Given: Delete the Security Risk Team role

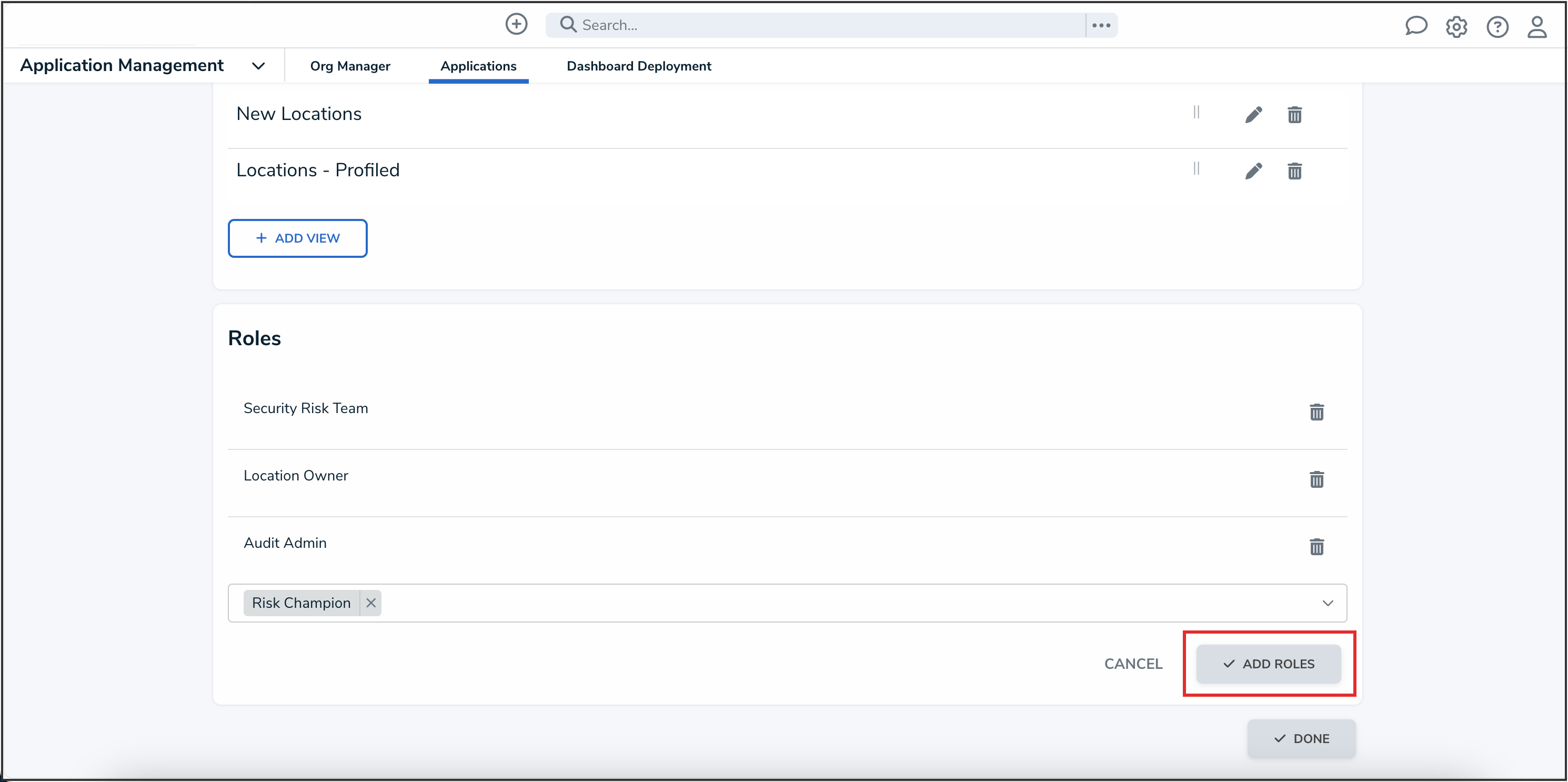Looking at the screenshot, I should [x=1316, y=412].
